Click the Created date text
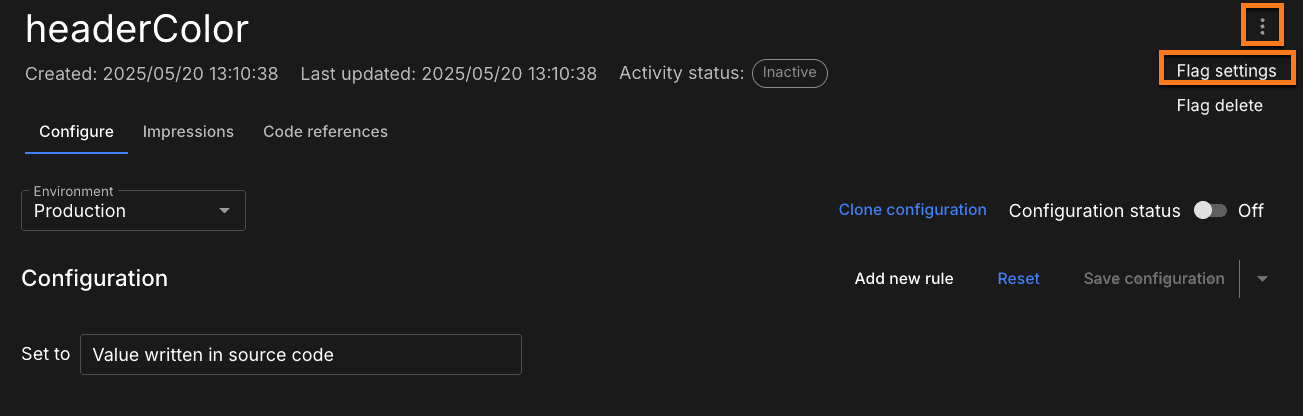The height and width of the screenshot is (416, 1303). pos(151,74)
